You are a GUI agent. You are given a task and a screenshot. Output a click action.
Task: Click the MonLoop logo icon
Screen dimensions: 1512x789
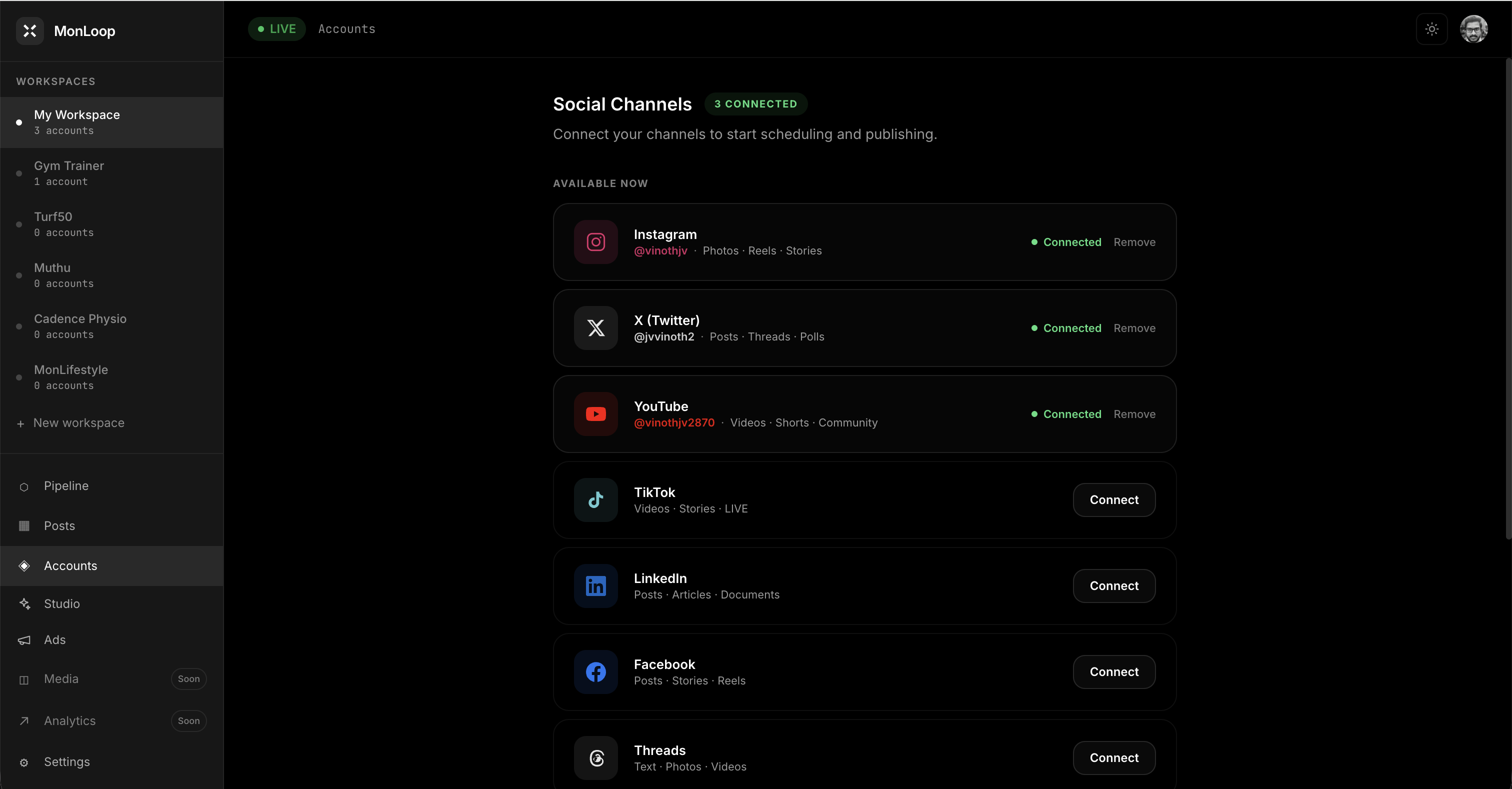point(30,30)
